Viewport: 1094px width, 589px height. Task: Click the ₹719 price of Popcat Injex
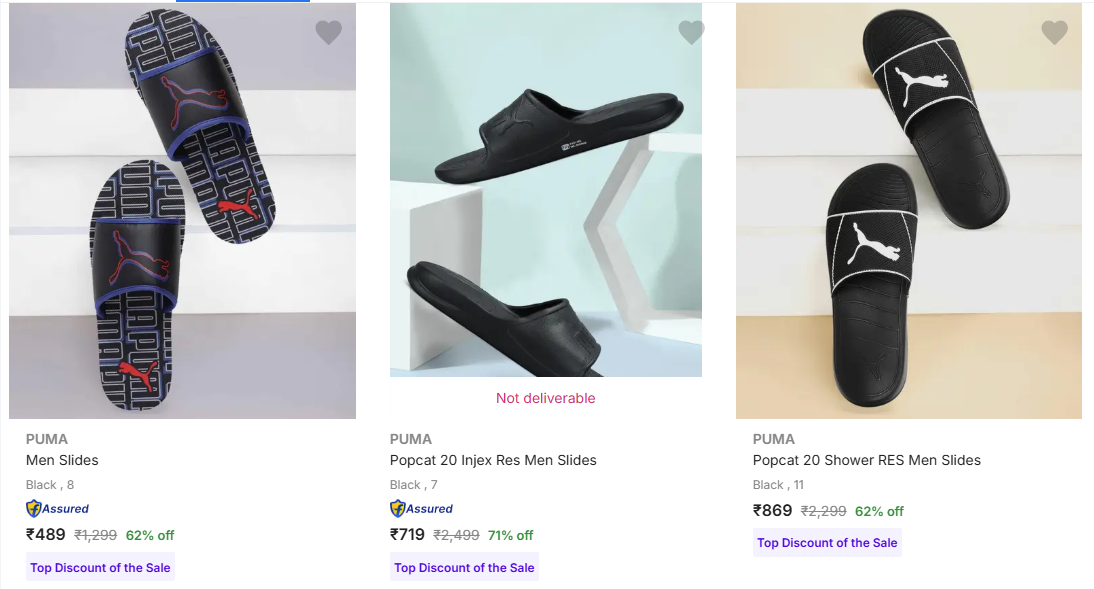tap(408, 535)
